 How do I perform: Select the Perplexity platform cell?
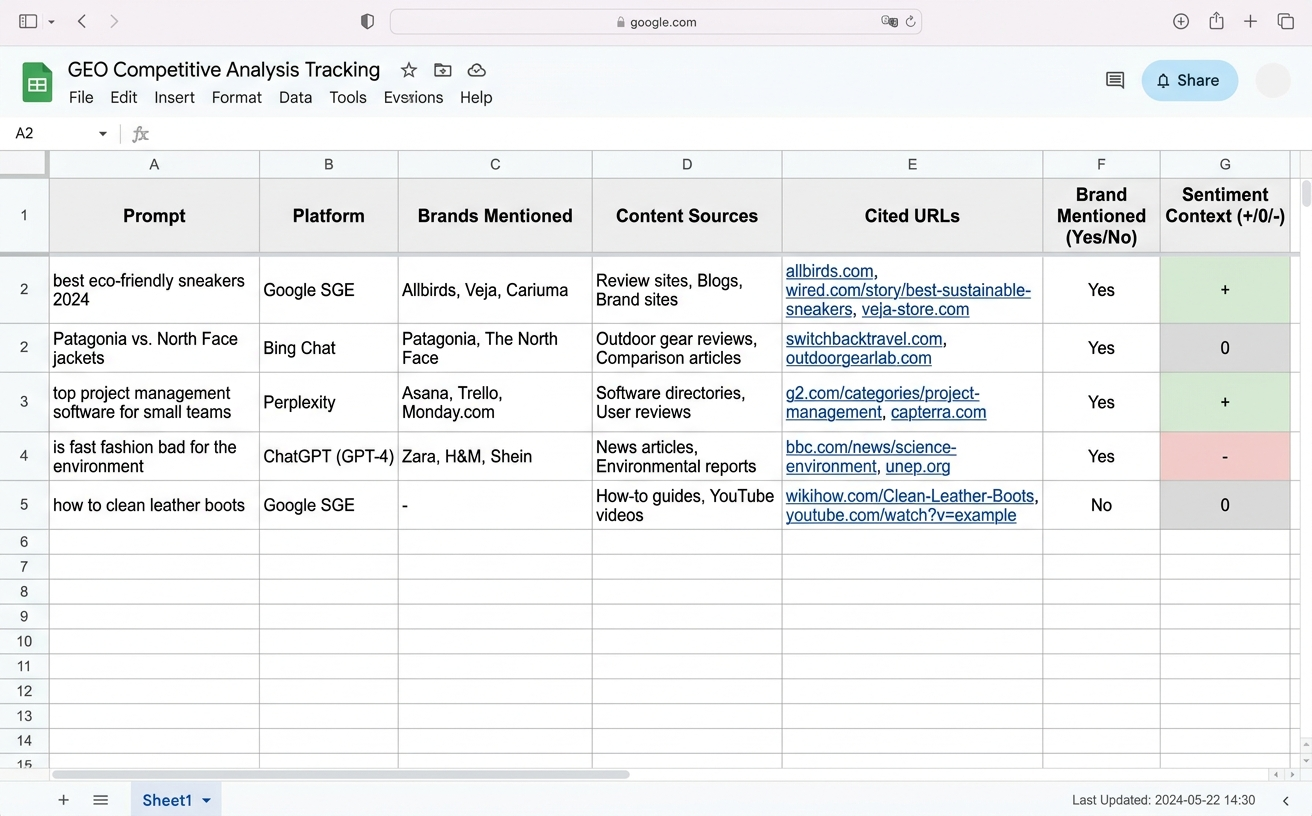[x=328, y=402]
